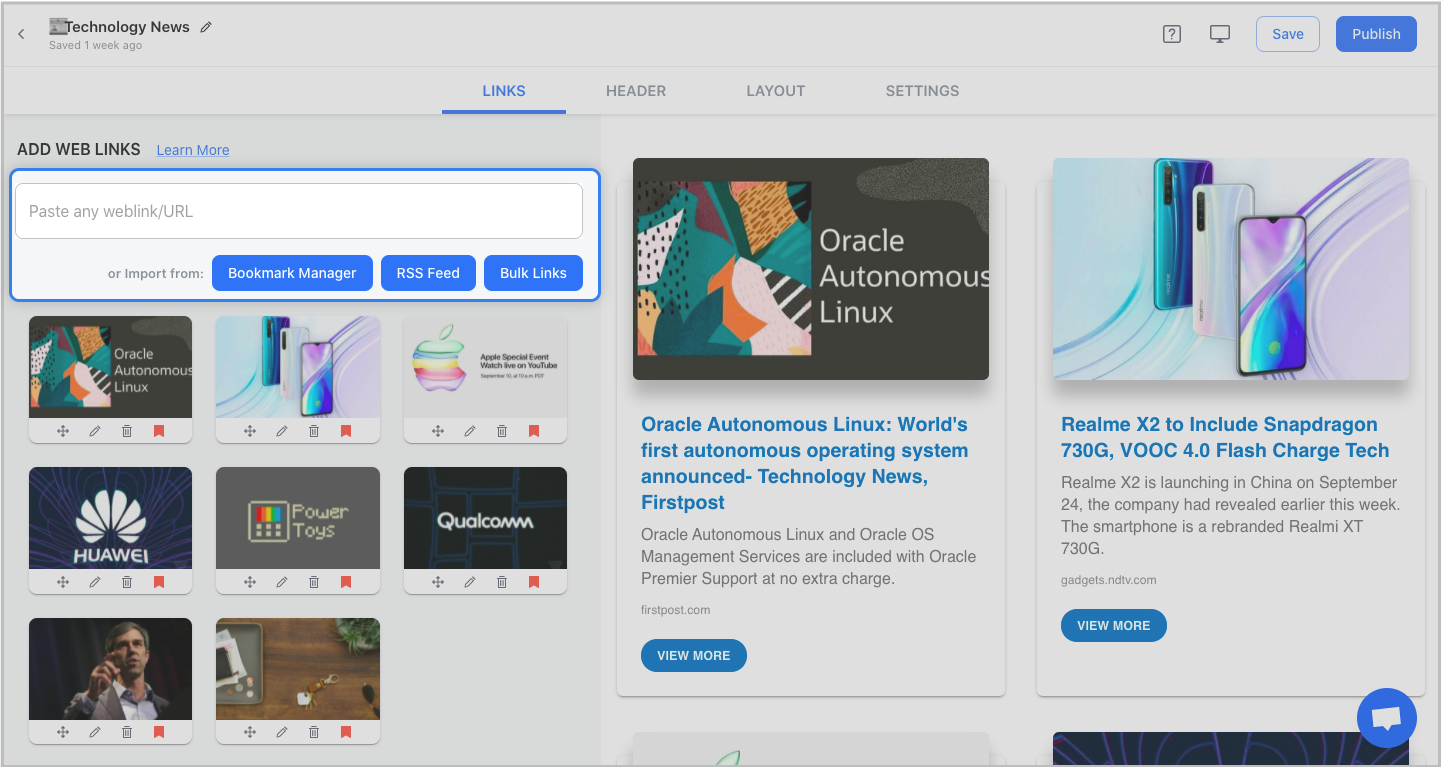Edit the speaker on stage card

point(95,732)
